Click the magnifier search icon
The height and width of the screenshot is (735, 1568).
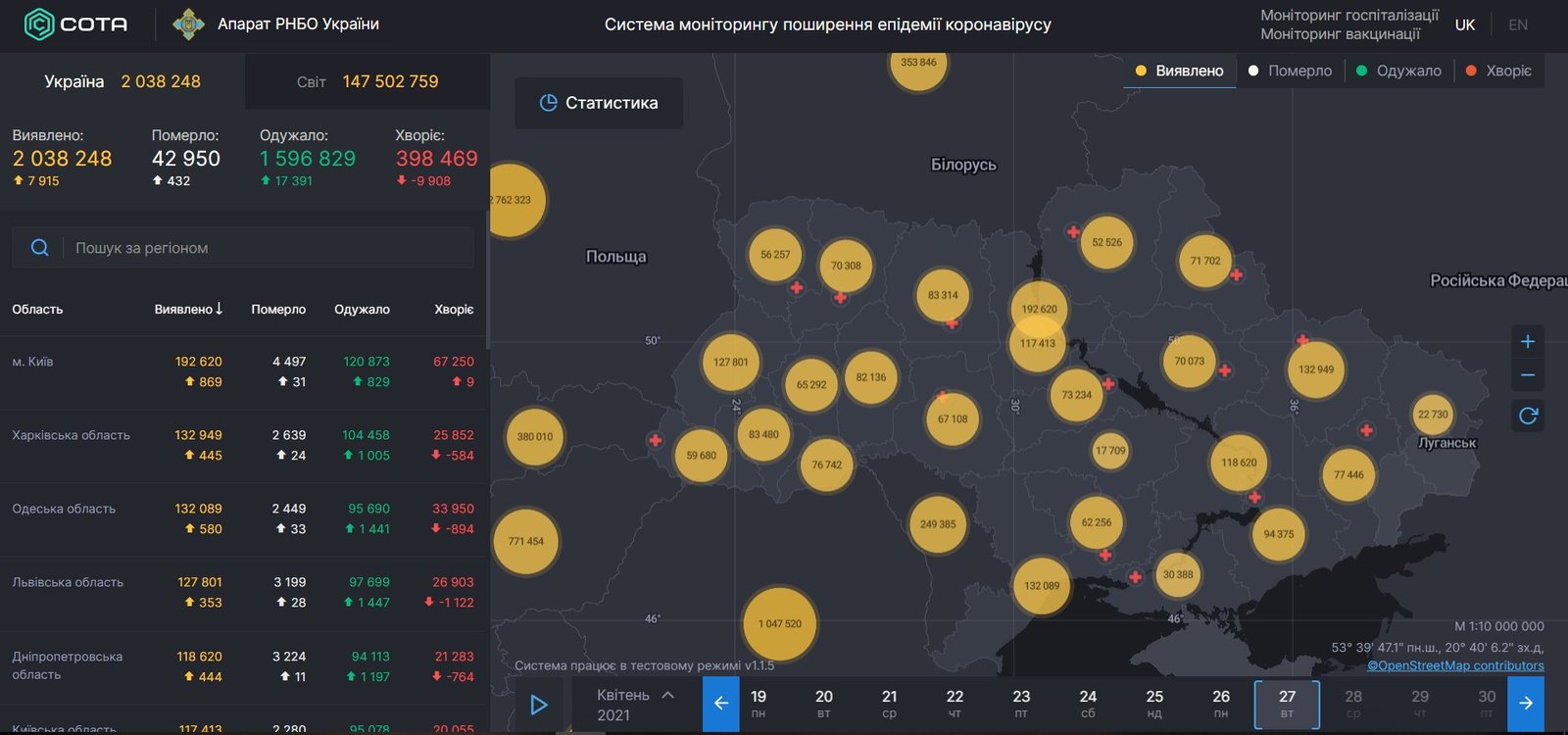coord(39,248)
